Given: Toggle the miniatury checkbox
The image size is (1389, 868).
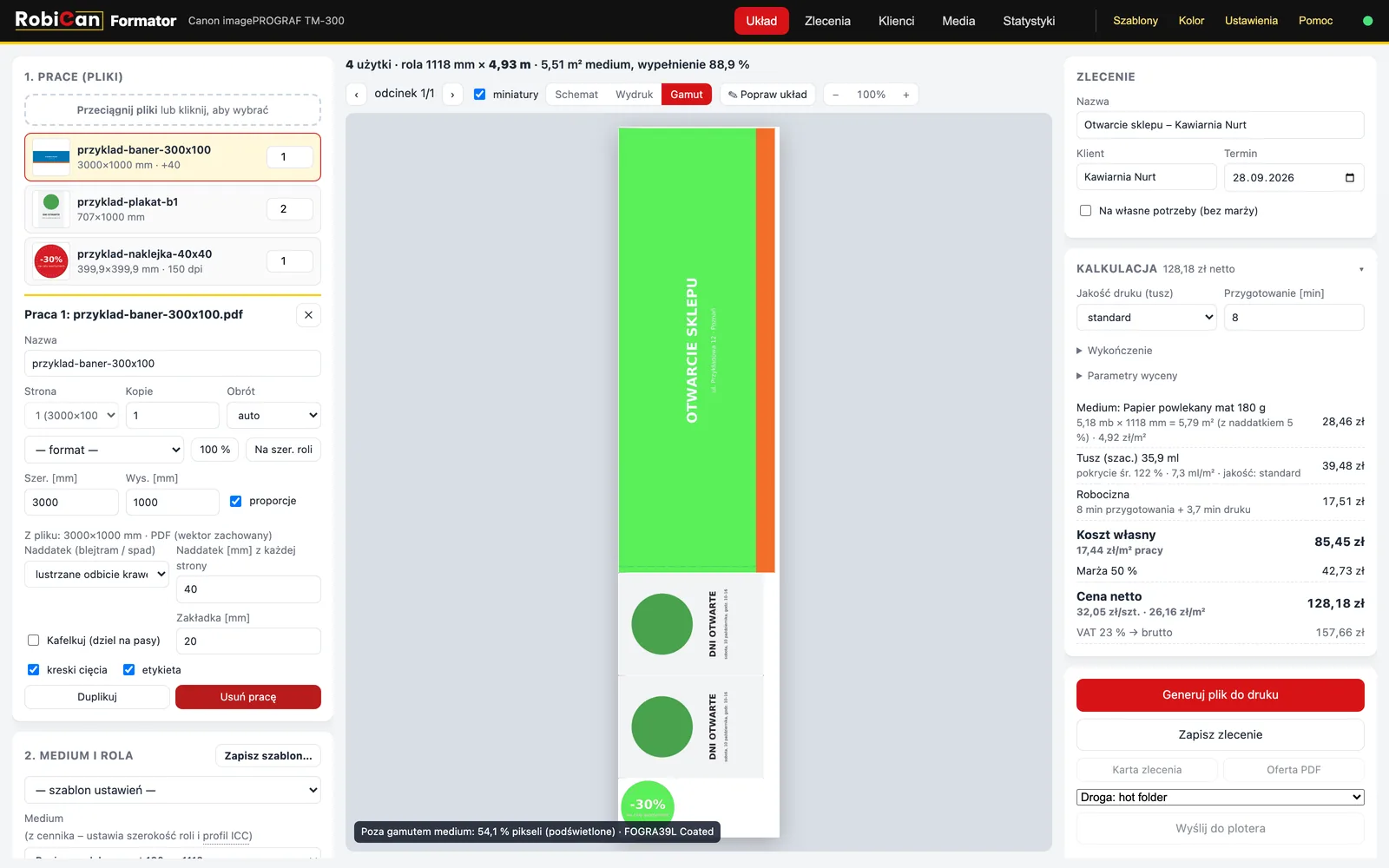Looking at the screenshot, I should tap(479, 95).
